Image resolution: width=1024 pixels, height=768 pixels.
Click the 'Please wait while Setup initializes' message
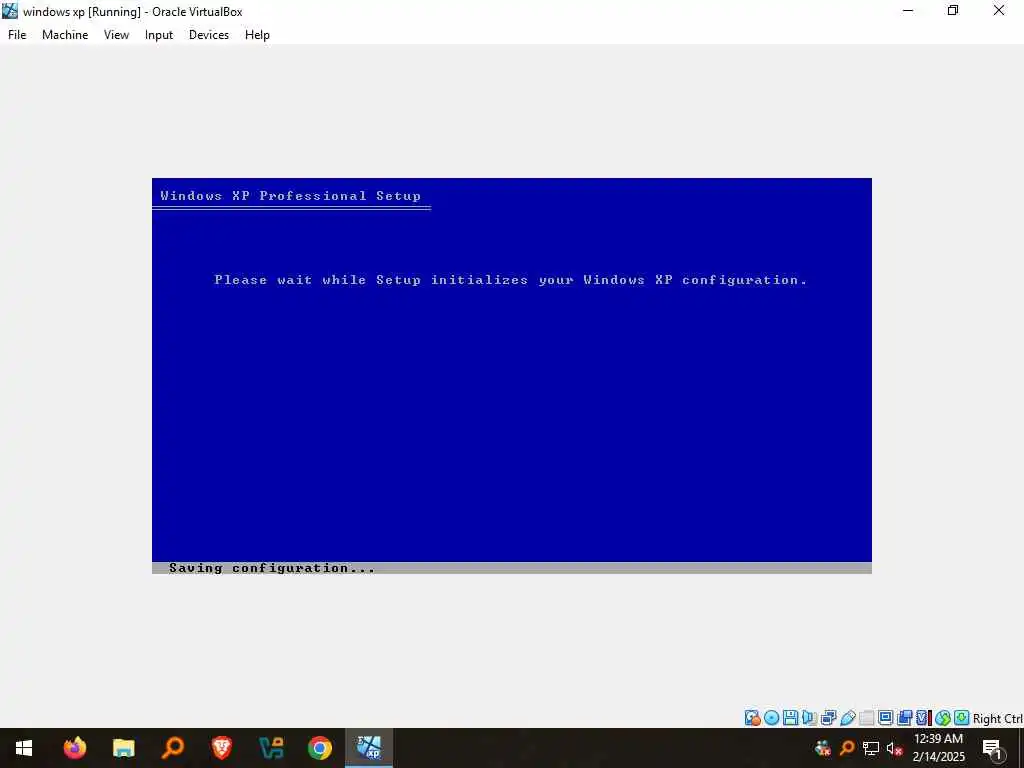[x=511, y=280]
